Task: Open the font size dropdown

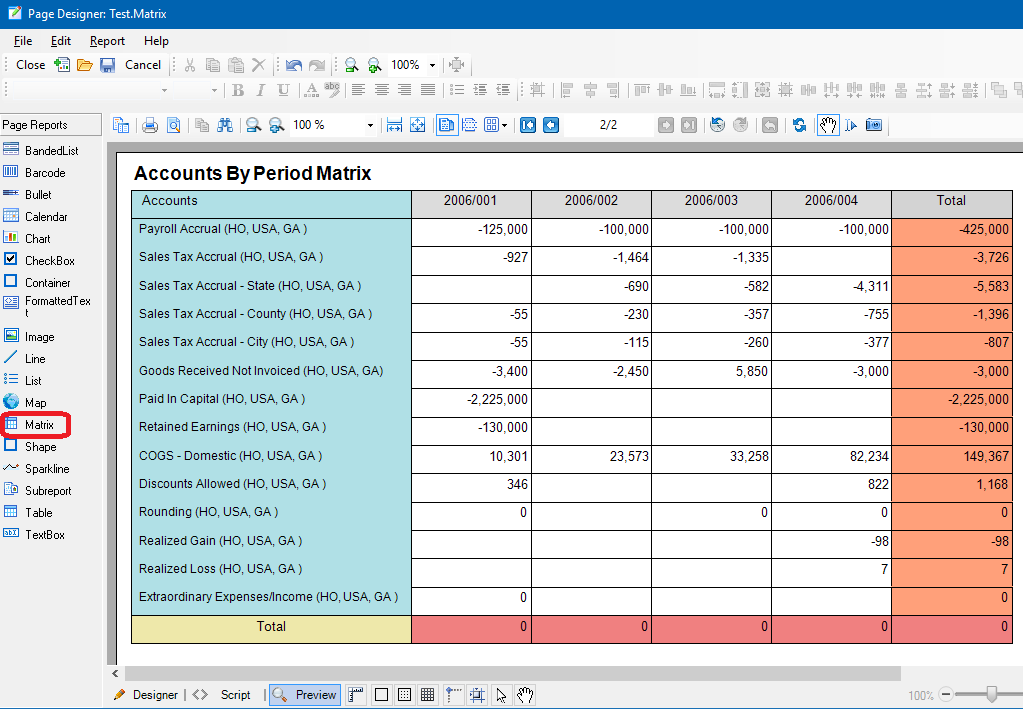Action: tap(214, 90)
